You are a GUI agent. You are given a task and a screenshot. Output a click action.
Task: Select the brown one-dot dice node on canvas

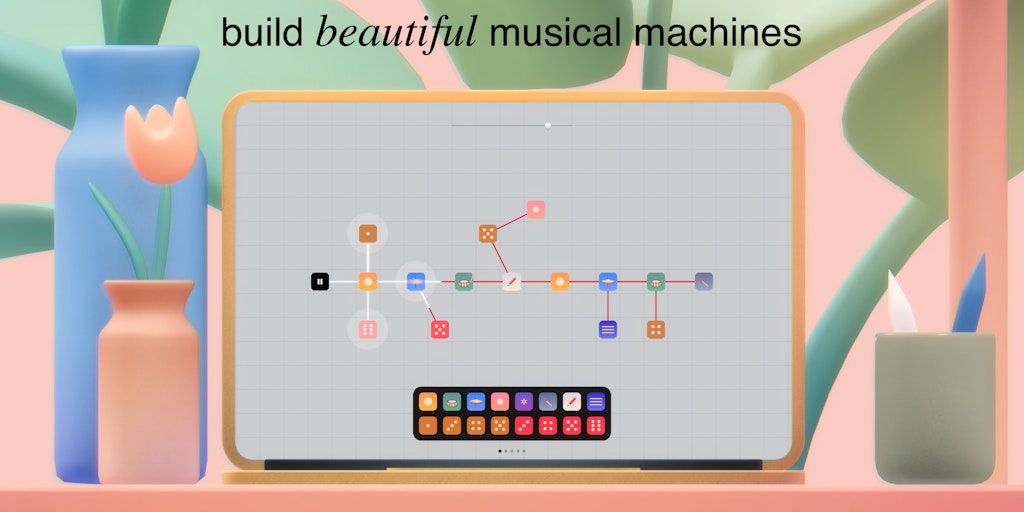[x=368, y=234]
